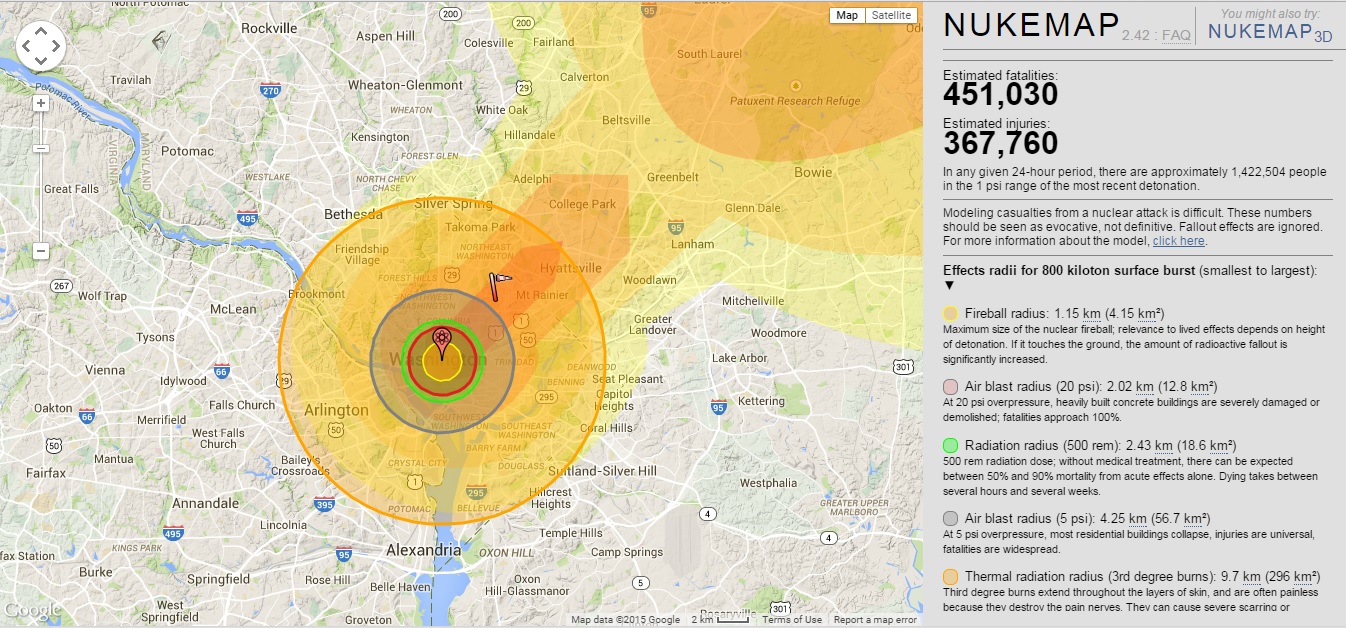The image size is (1346, 628).
Task: Click the version 2.42 text
Action: (x=1135, y=35)
